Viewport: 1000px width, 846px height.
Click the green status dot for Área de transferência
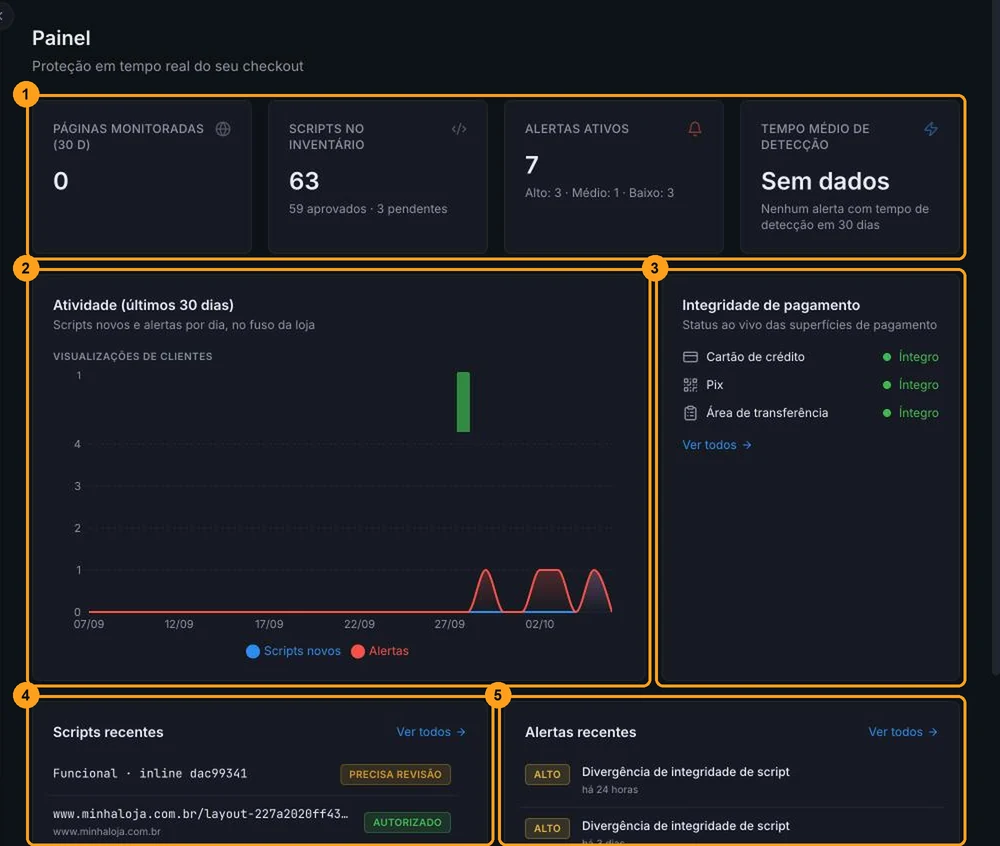click(886, 413)
